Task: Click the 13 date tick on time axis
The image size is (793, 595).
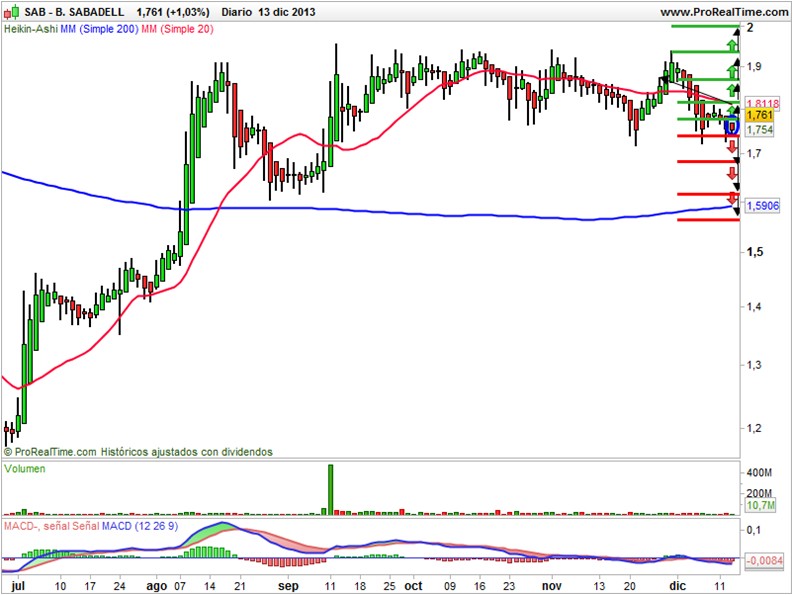Action: click(599, 586)
